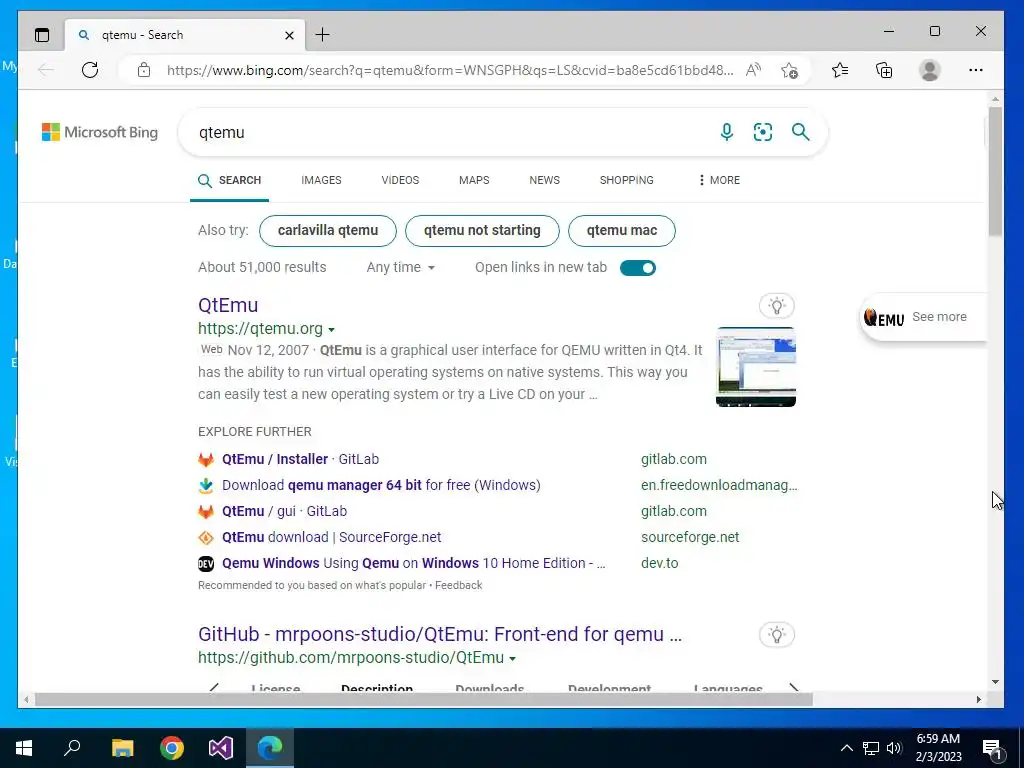
Task: Click QEMU See more card
Action: pyautogui.click(x=921, y=317)
